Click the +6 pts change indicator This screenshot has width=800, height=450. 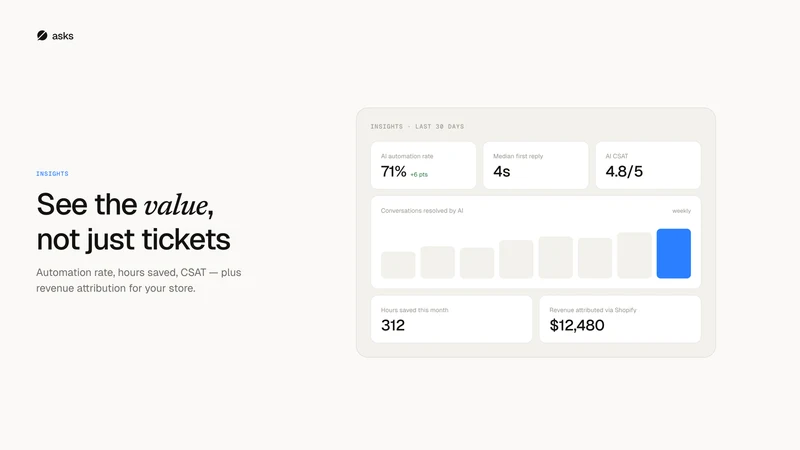(419, 174)
